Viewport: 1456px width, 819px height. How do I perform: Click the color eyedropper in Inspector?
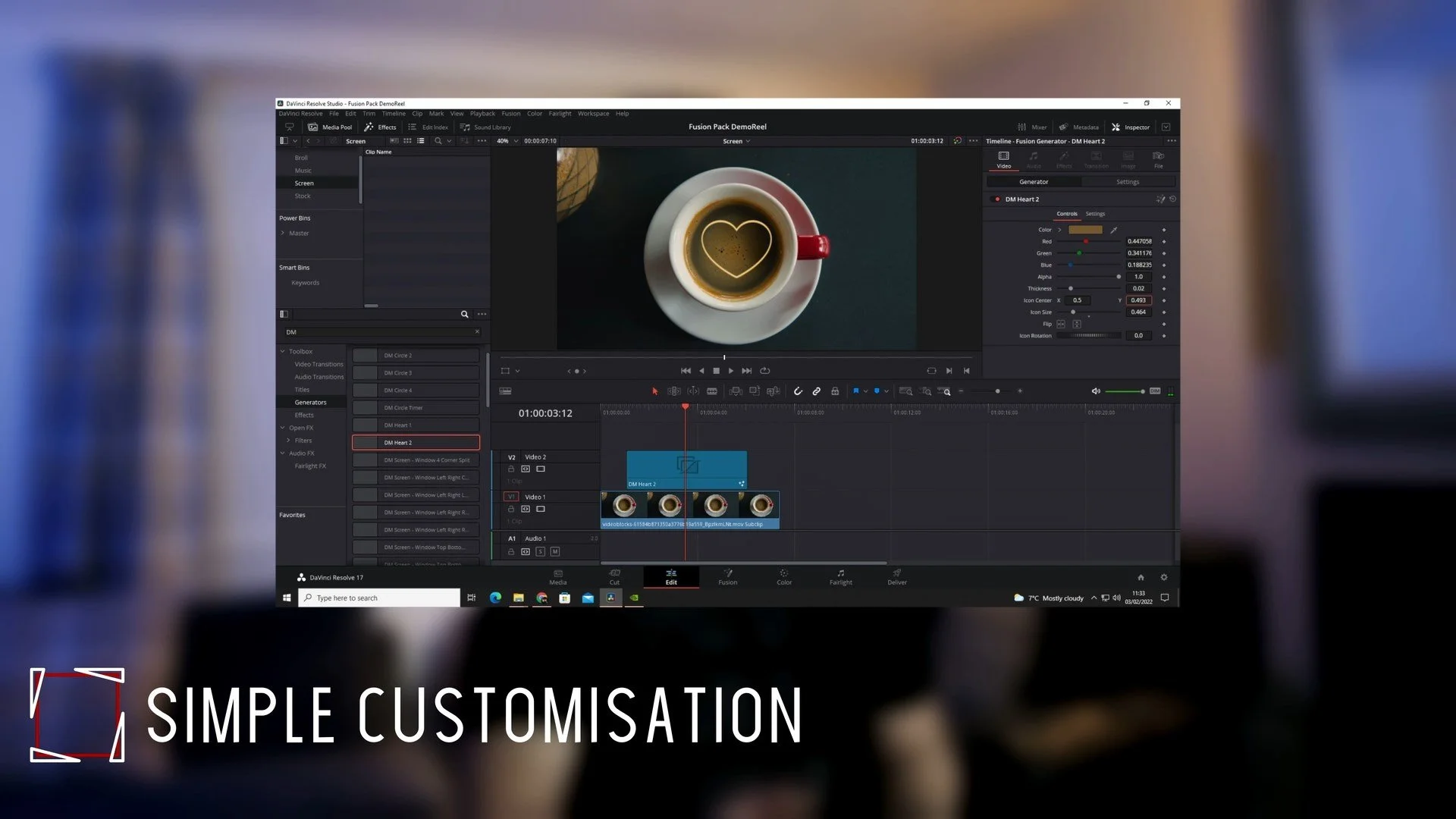(1114, 230)
